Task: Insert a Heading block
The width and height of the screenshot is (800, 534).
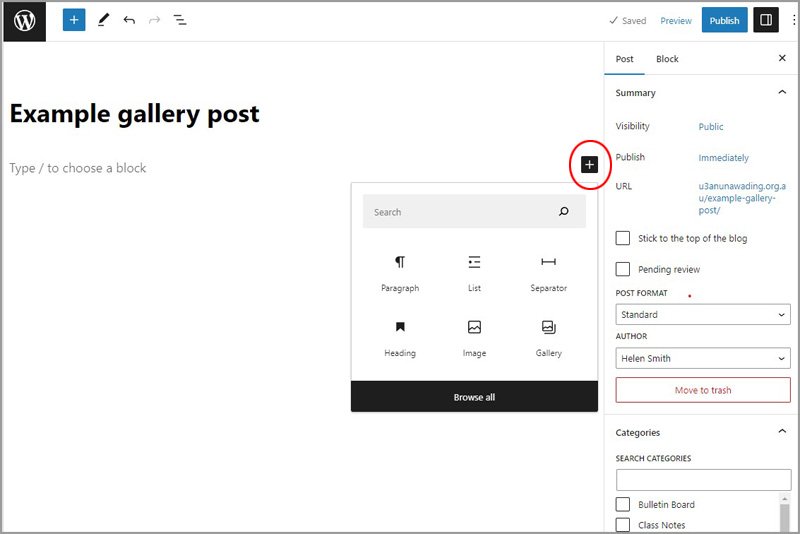Action: point(400,339)
